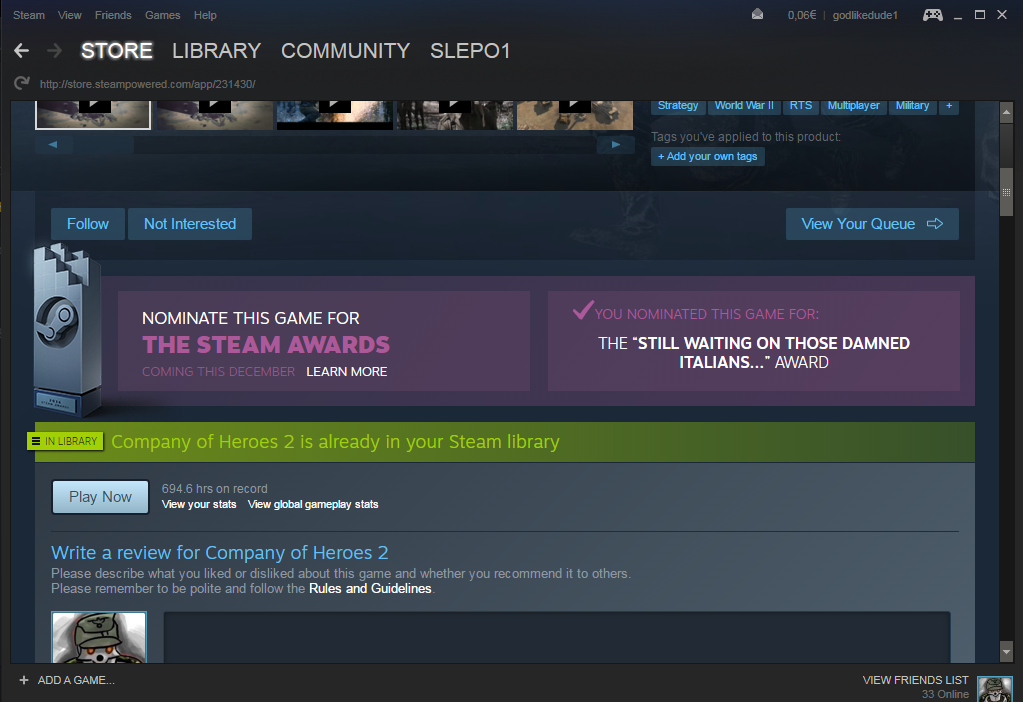Click the store URL address text

coord(147,84)
